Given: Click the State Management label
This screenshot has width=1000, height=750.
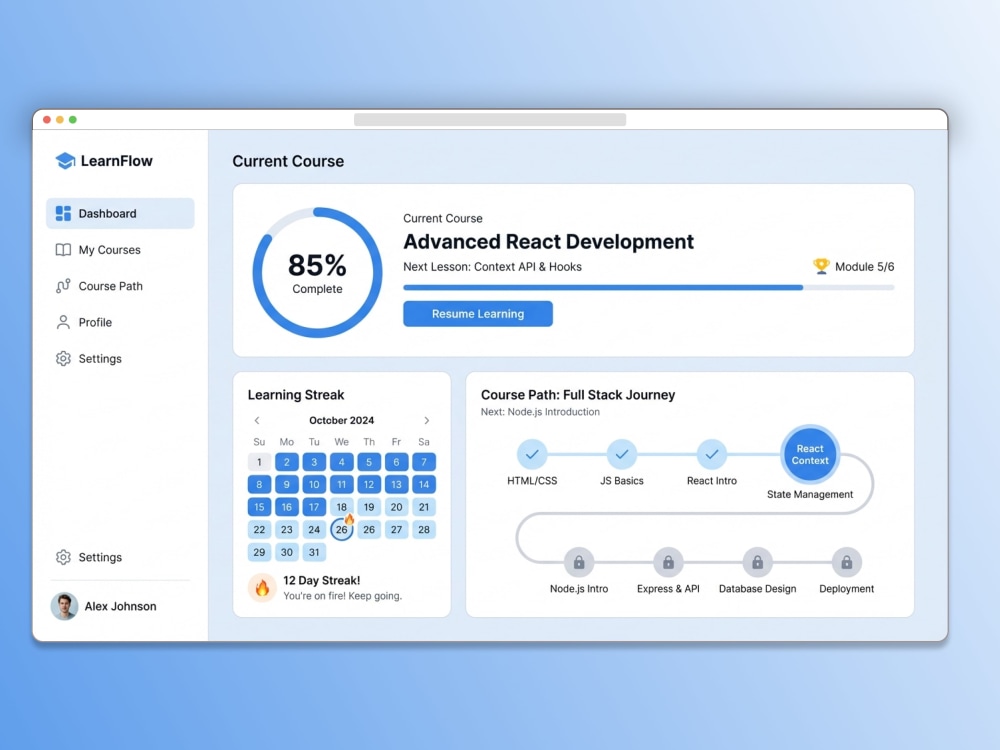Looking at the screenshot, I should pyautogui.click(x=810, y=494).
